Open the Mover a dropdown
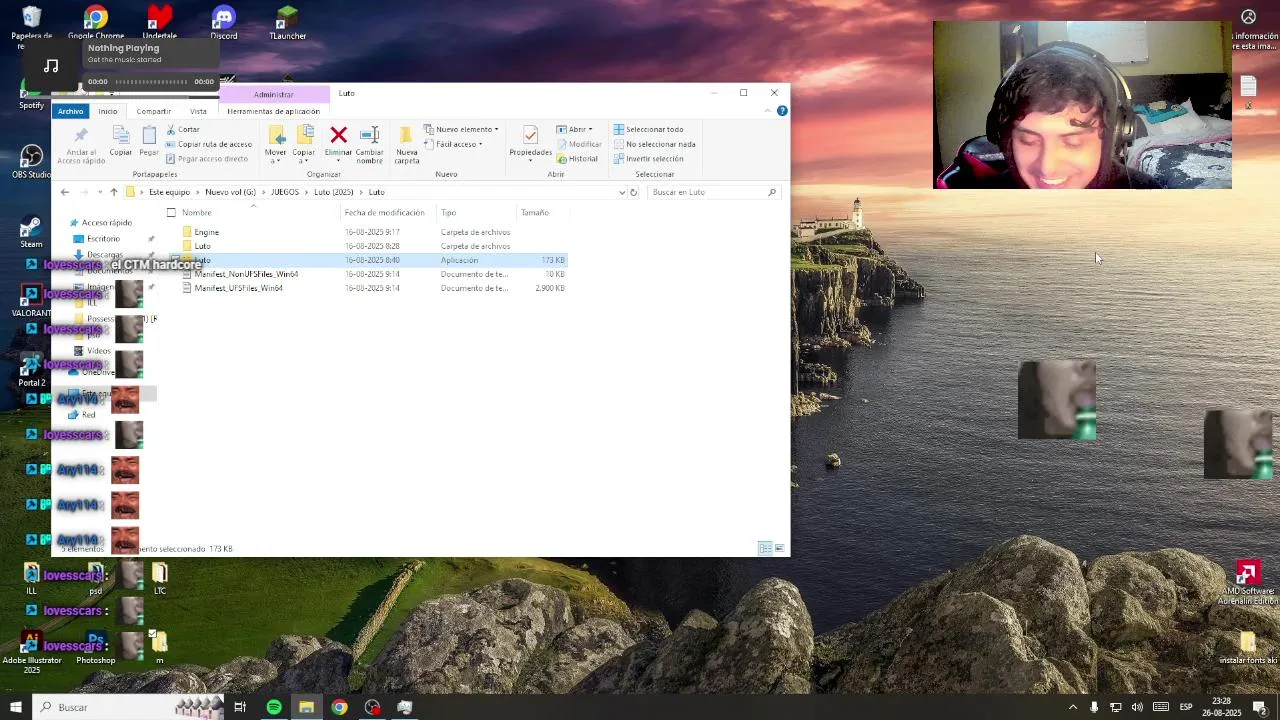 [x=275, y=156]
